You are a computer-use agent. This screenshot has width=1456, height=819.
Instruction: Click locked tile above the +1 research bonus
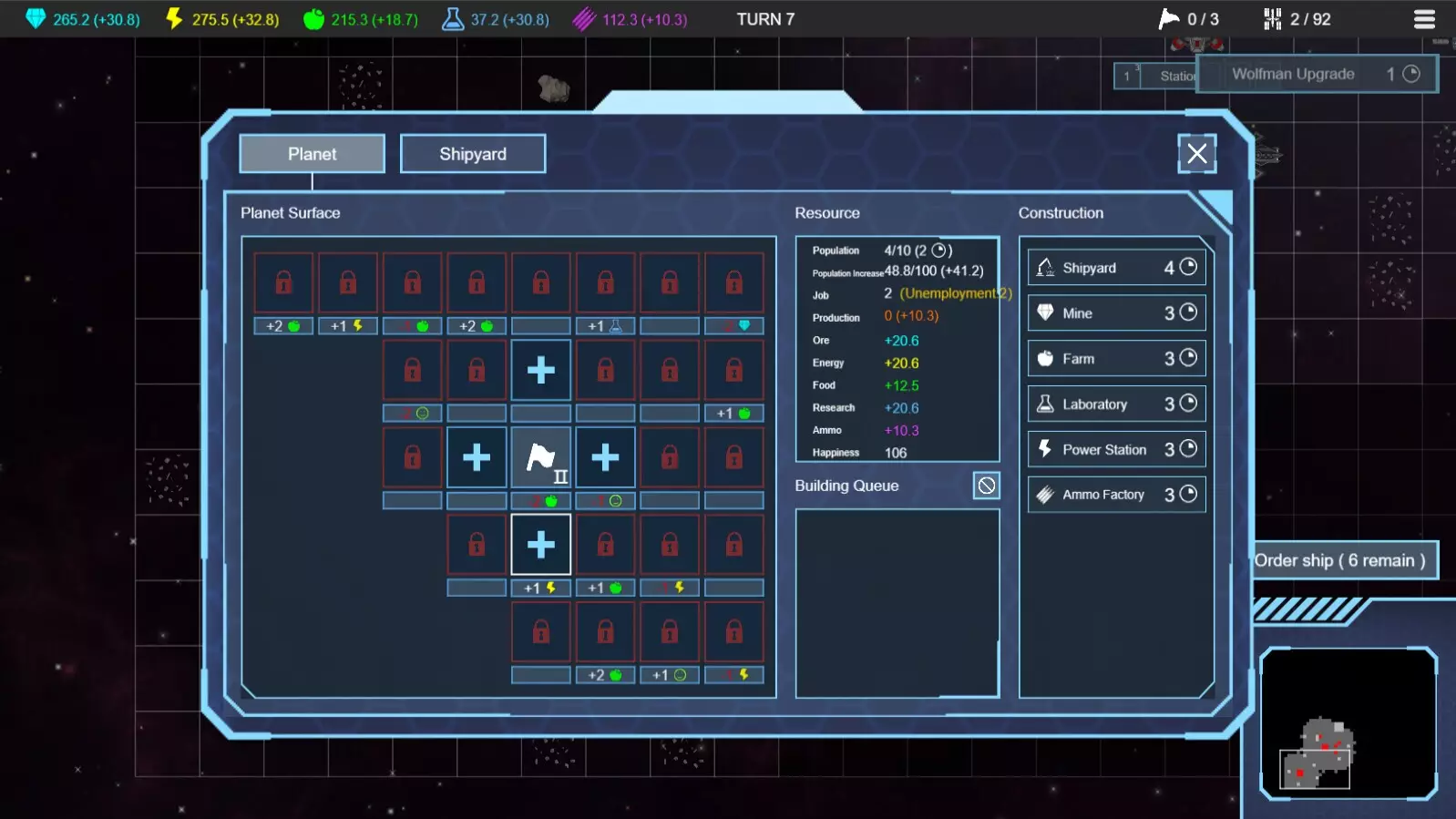(605, 282)
